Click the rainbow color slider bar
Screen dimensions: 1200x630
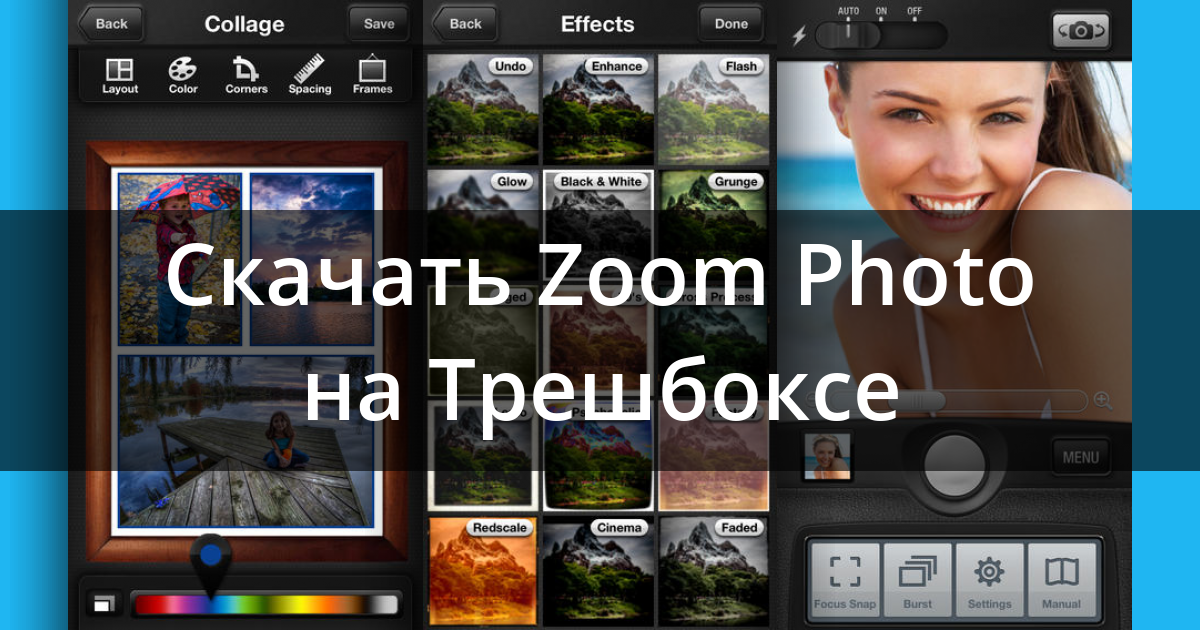tap(265, 604)
